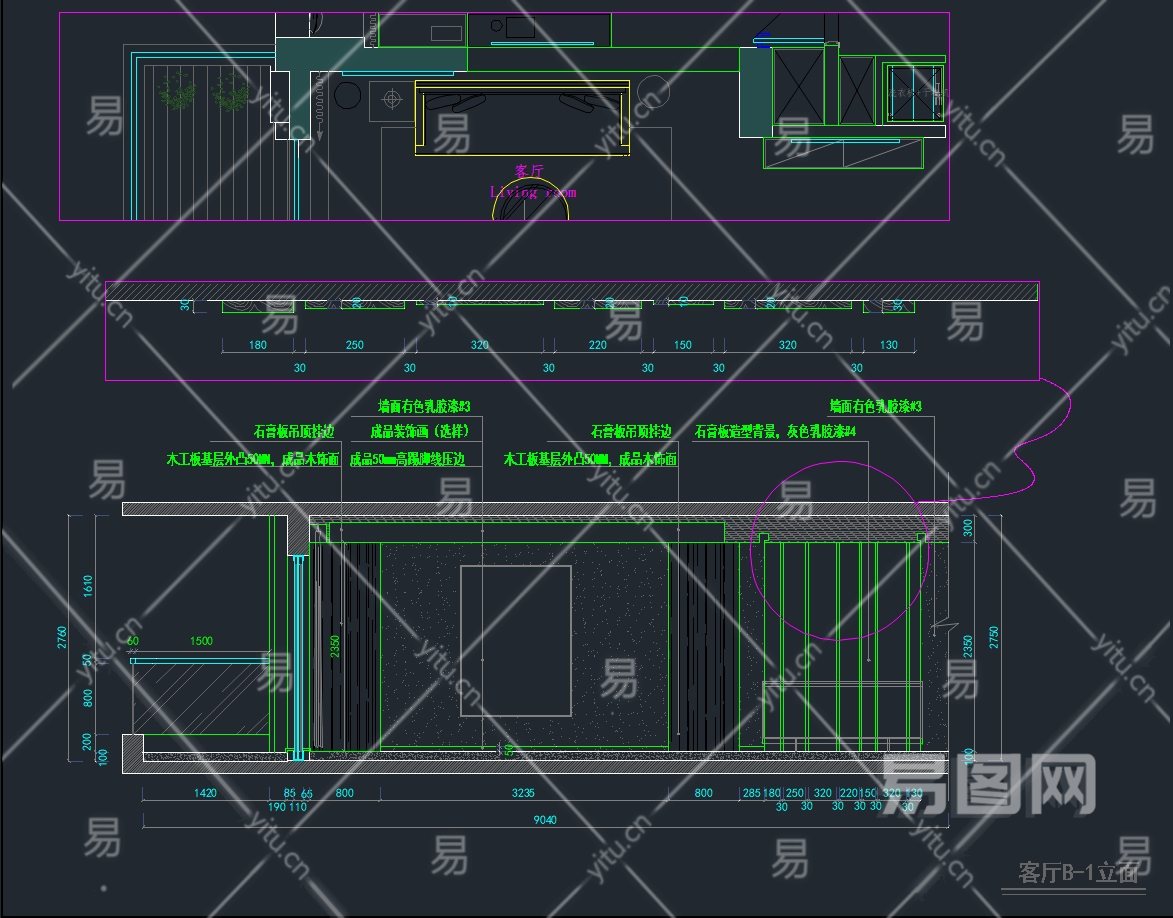Click the 285 dimension text

pos(751,792)
